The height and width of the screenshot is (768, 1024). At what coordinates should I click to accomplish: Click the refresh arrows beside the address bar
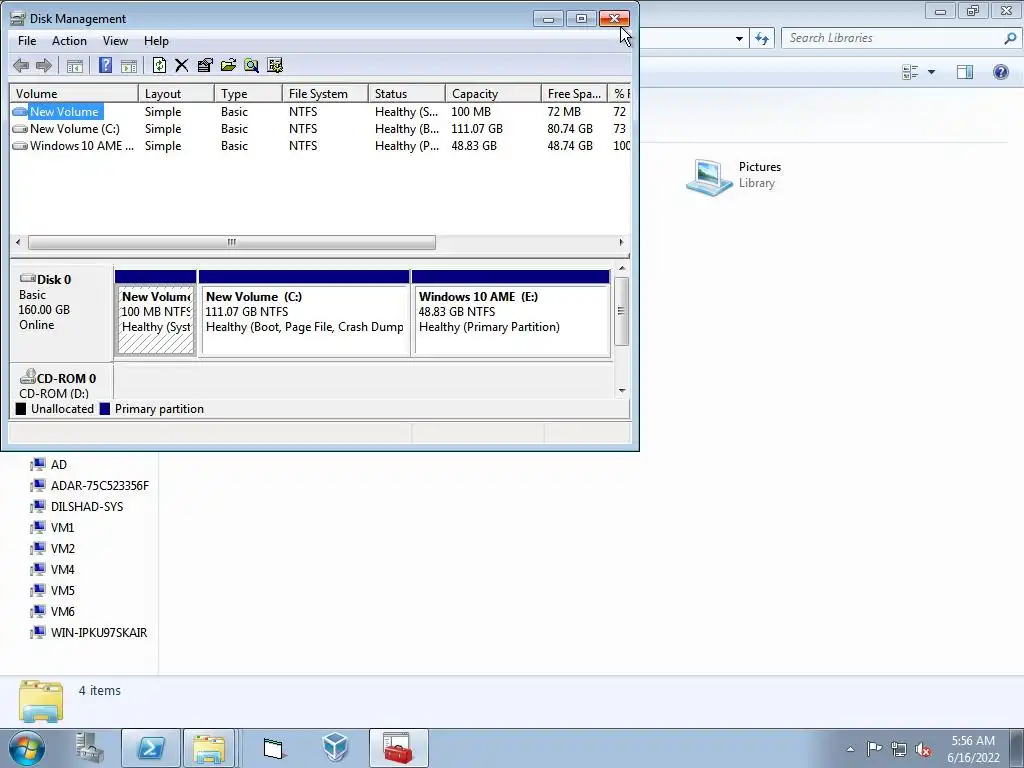click(x=762, y=39)
